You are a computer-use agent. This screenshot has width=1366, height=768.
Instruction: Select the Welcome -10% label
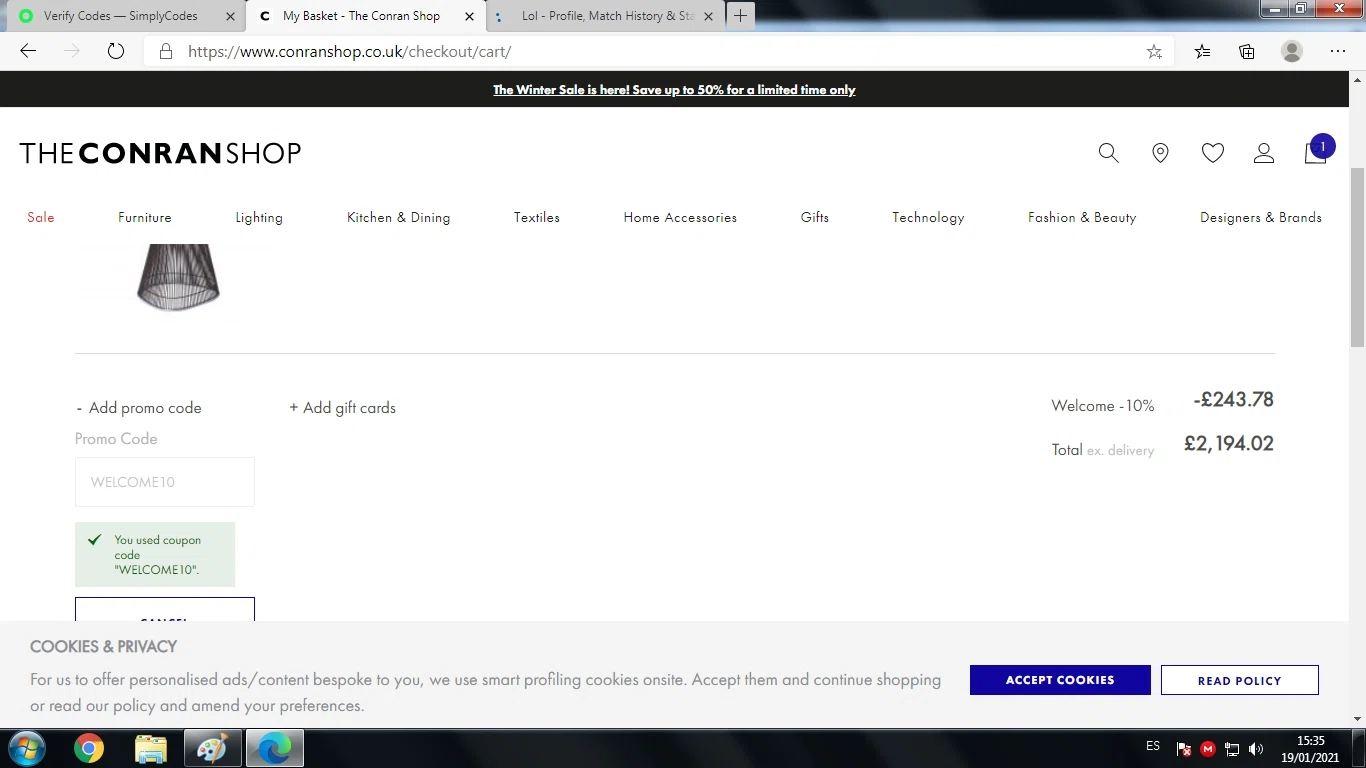click(1103, 406)
